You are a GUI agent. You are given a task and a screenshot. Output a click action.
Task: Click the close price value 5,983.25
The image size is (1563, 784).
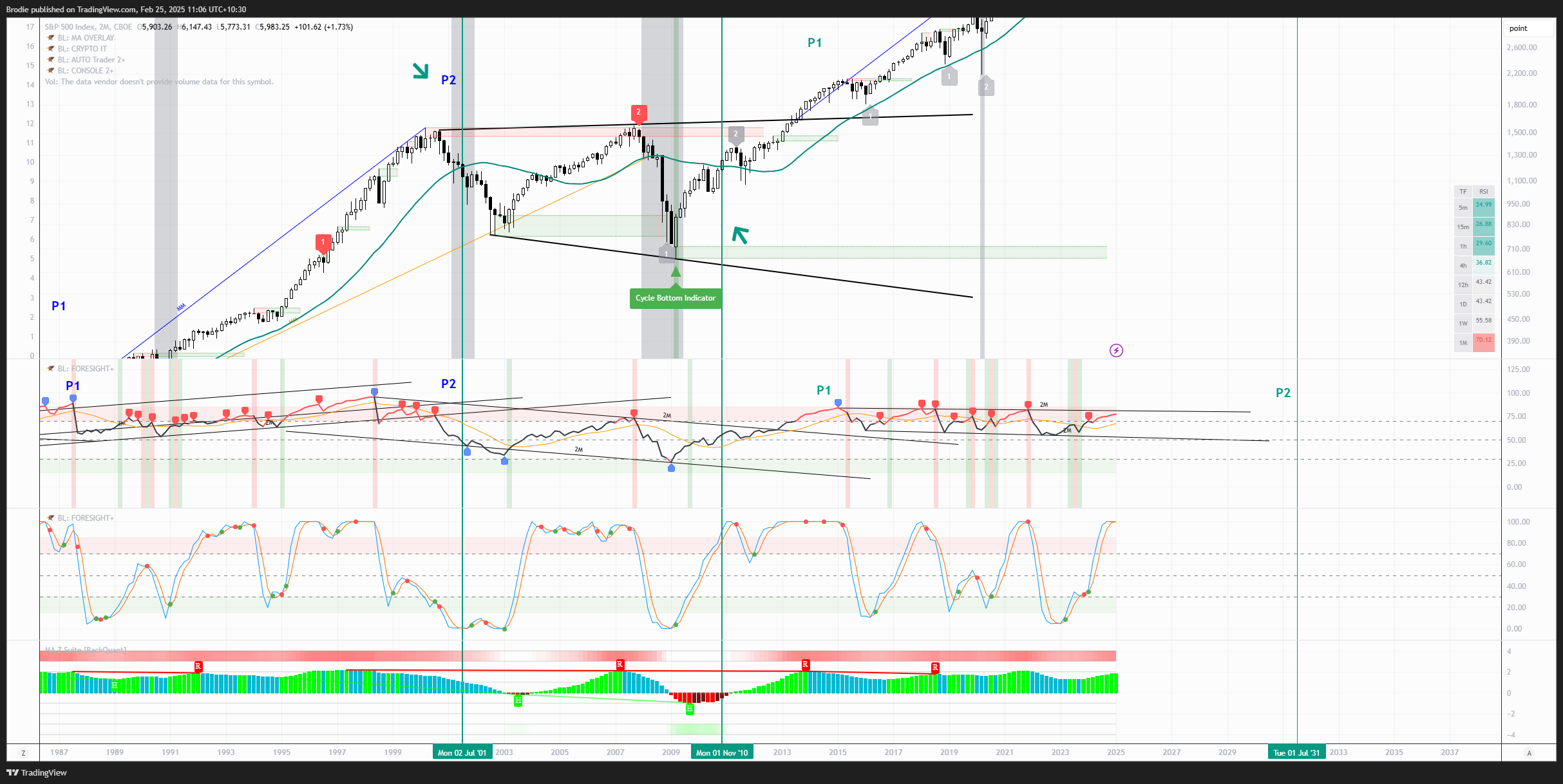[275, 27]
